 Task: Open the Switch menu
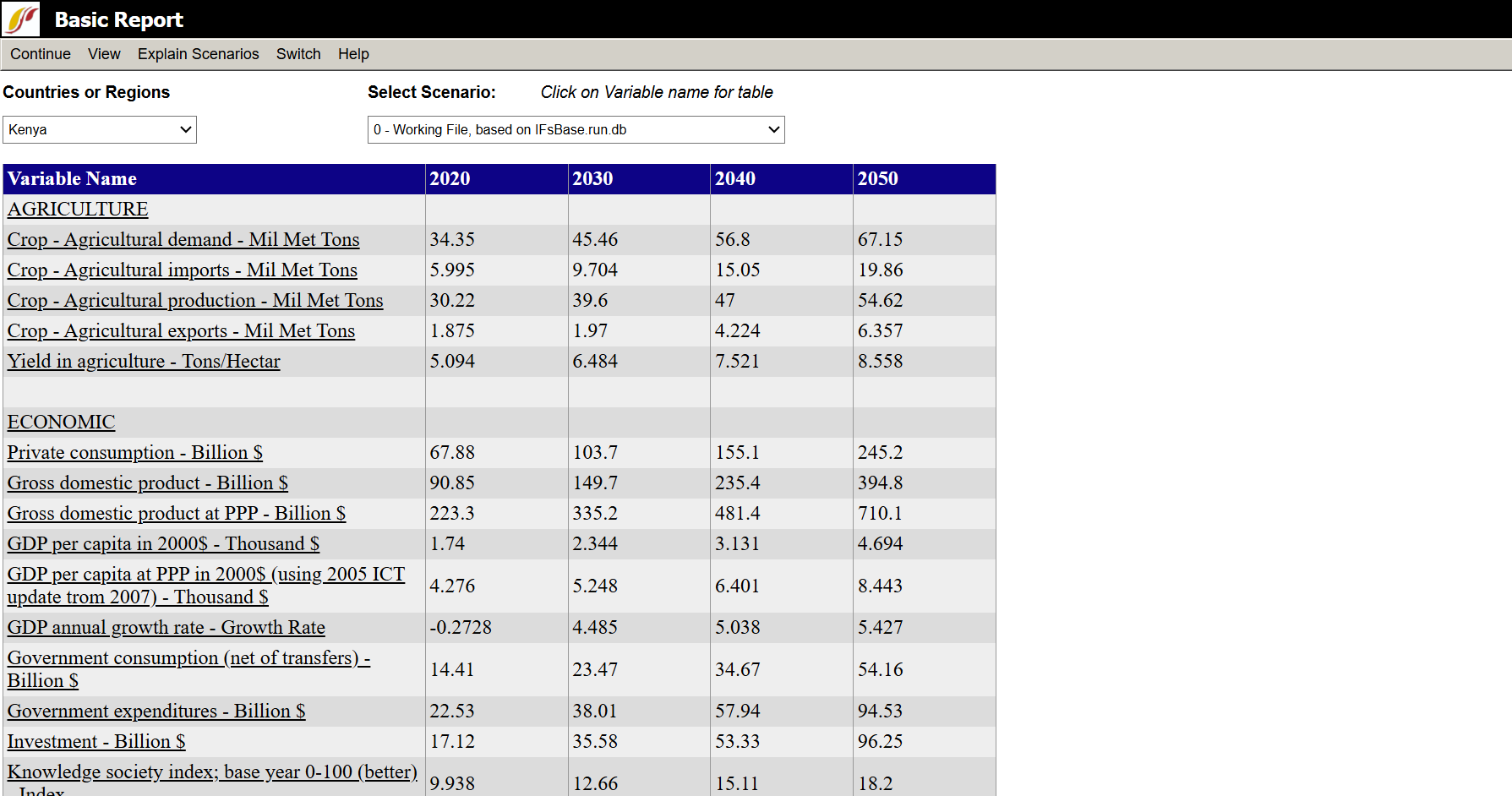click(298, 54)
